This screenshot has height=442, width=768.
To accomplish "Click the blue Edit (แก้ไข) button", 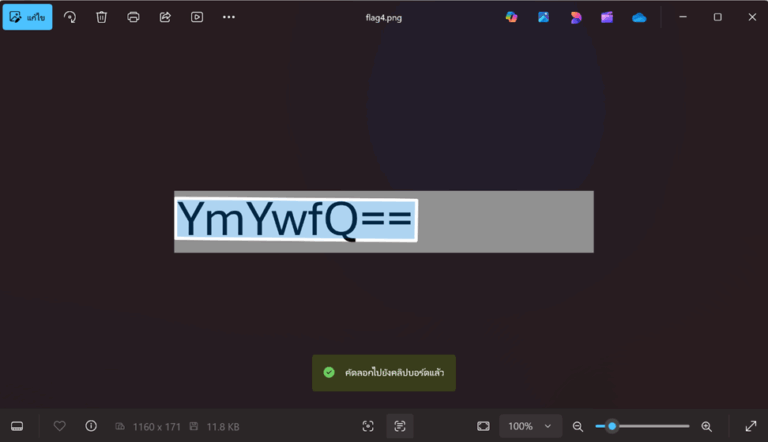I will tap(27, 17).
